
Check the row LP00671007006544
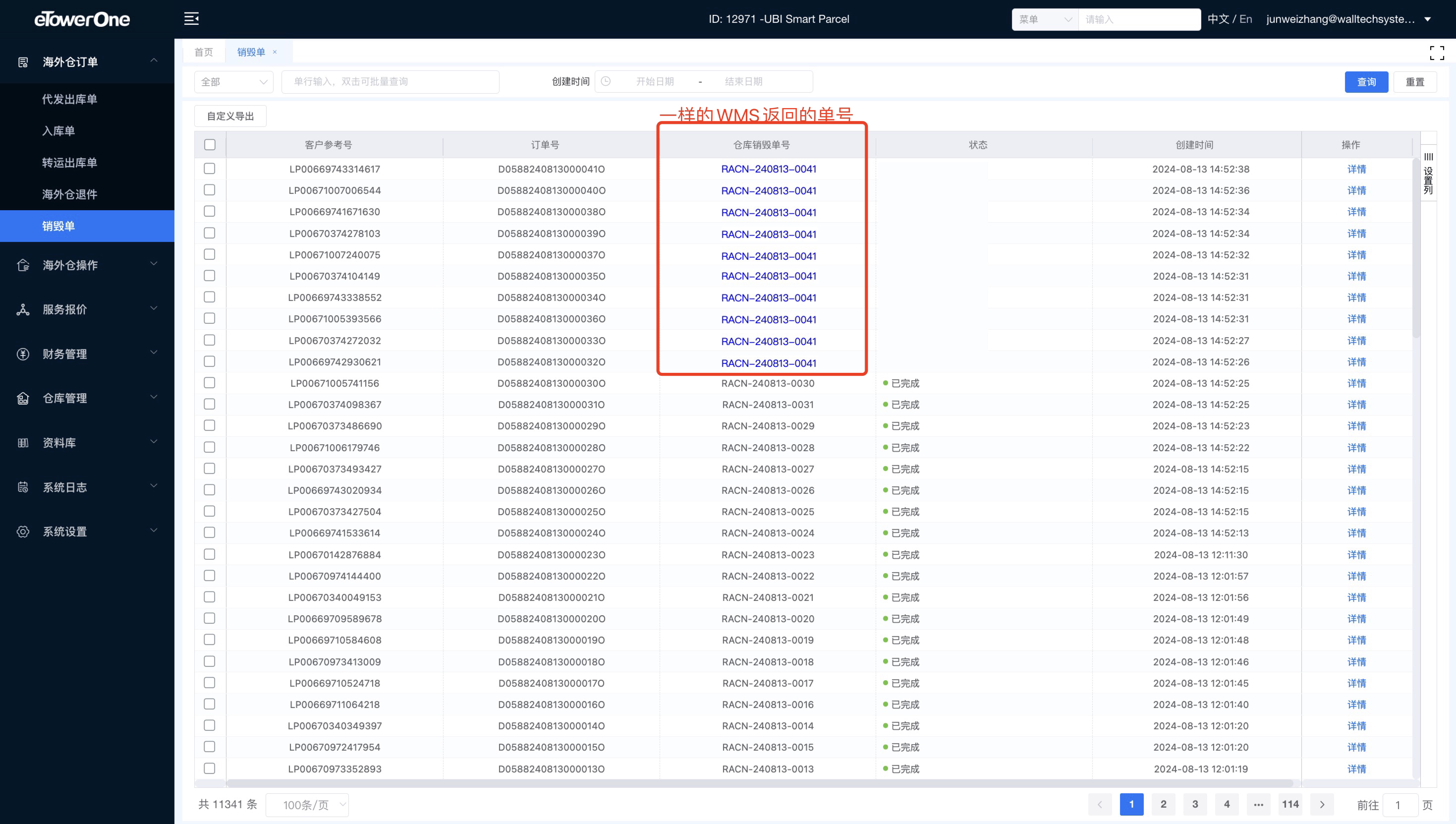(x=210, y=190)
